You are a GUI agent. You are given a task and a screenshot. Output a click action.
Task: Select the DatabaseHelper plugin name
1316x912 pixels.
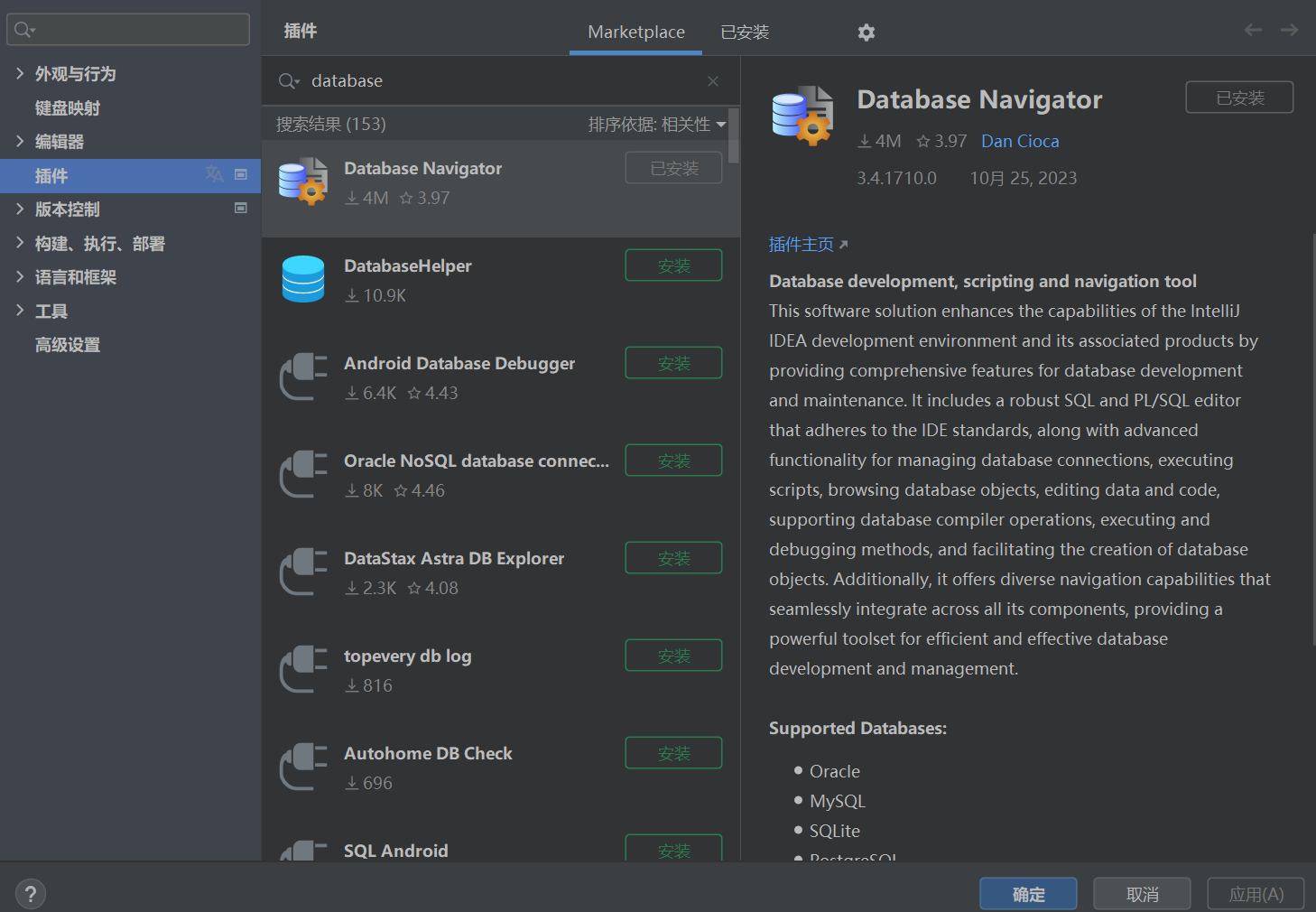coord(408,266)
